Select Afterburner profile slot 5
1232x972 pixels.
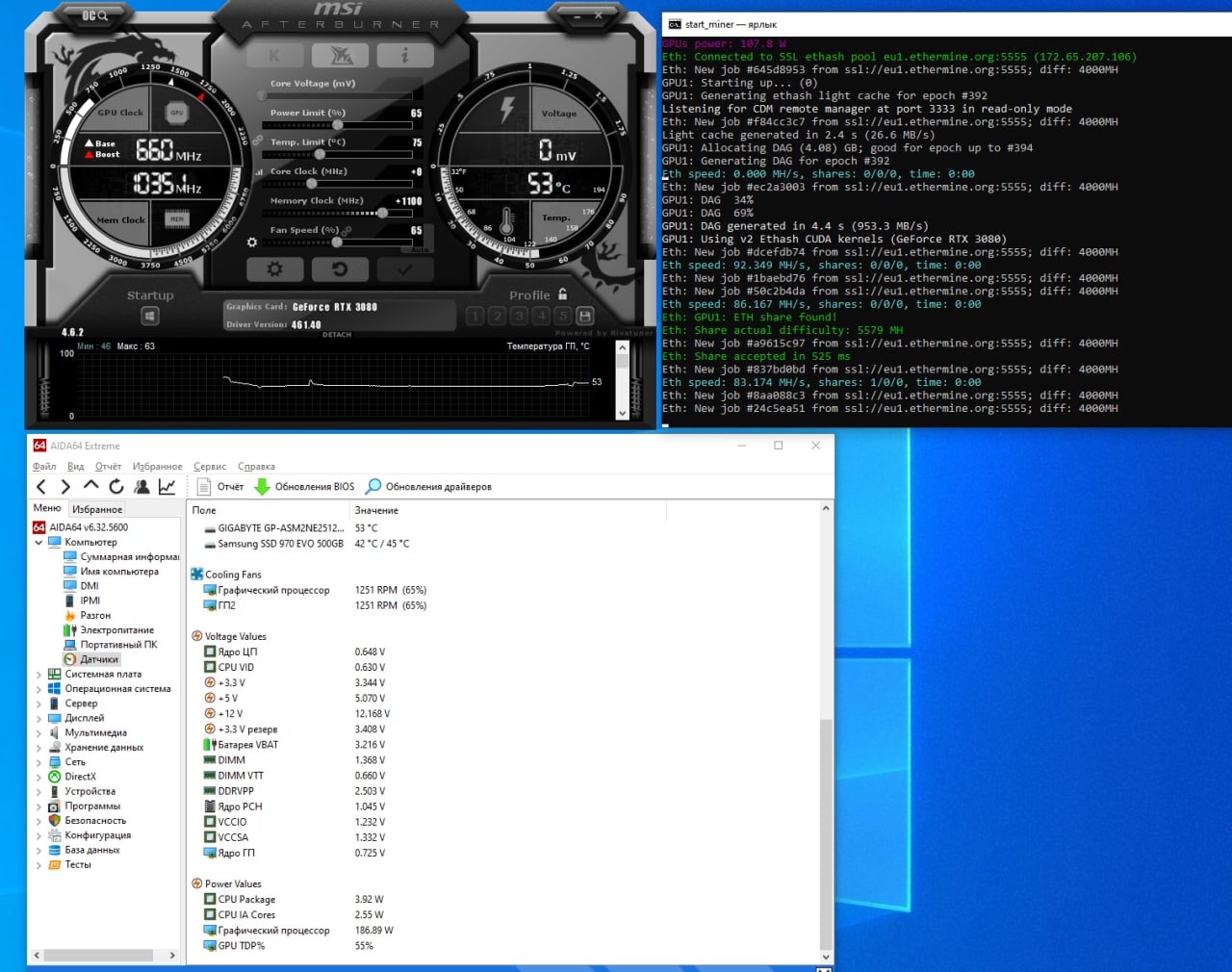(x=563, y=316)
